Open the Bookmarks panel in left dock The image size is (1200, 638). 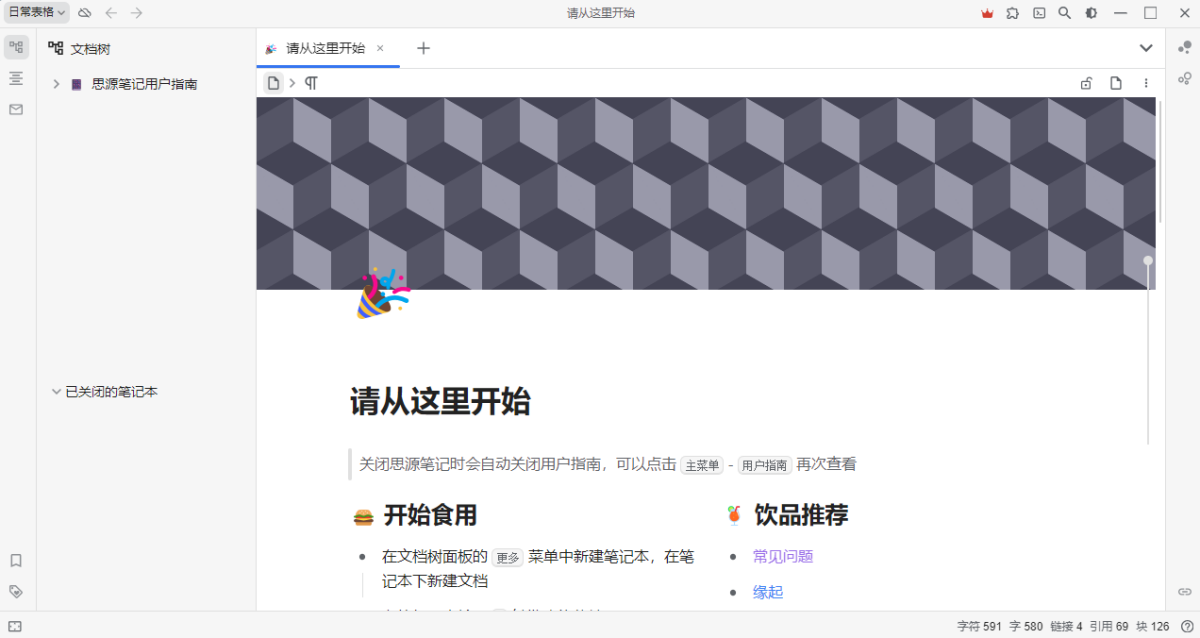point(16,561)
